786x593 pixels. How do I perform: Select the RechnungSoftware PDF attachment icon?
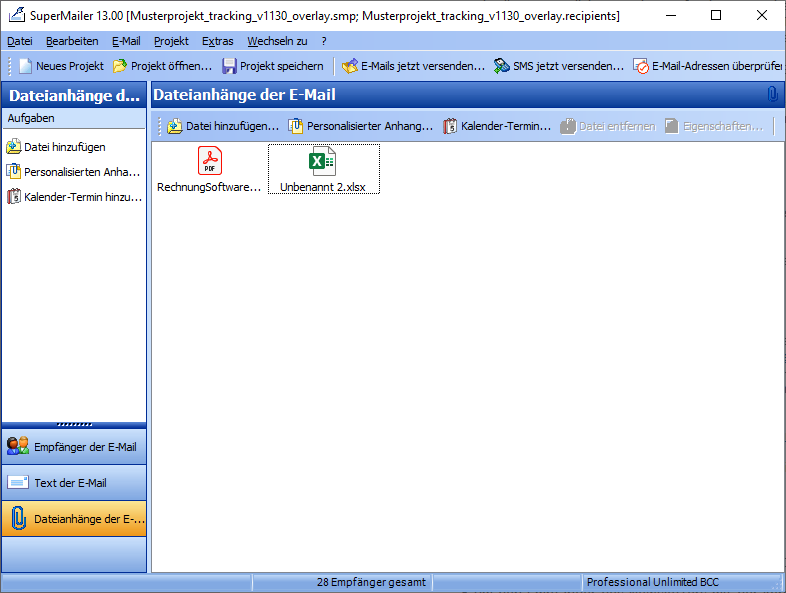click(x=210, y=161)
